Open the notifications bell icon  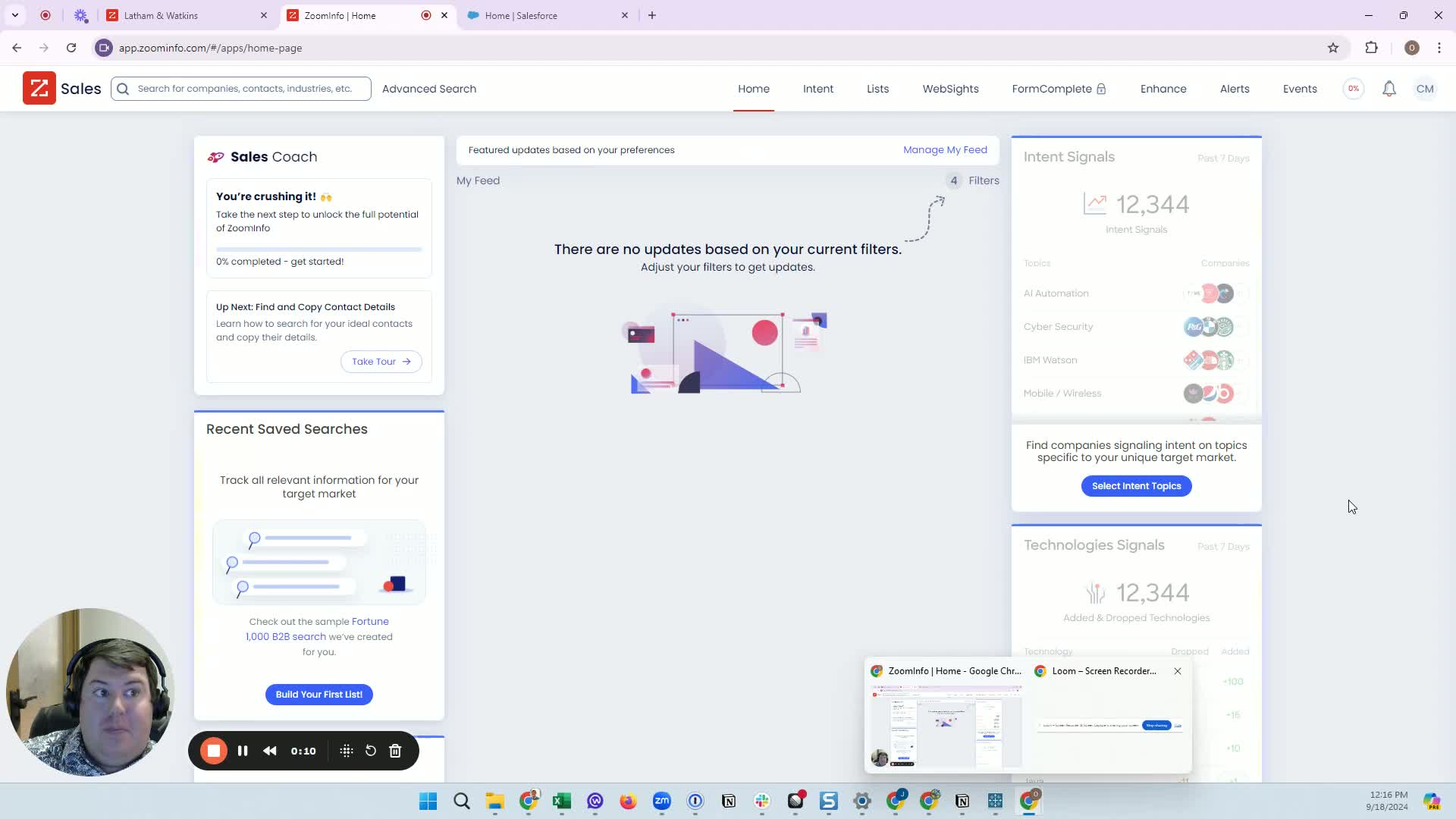(1389, 89)
